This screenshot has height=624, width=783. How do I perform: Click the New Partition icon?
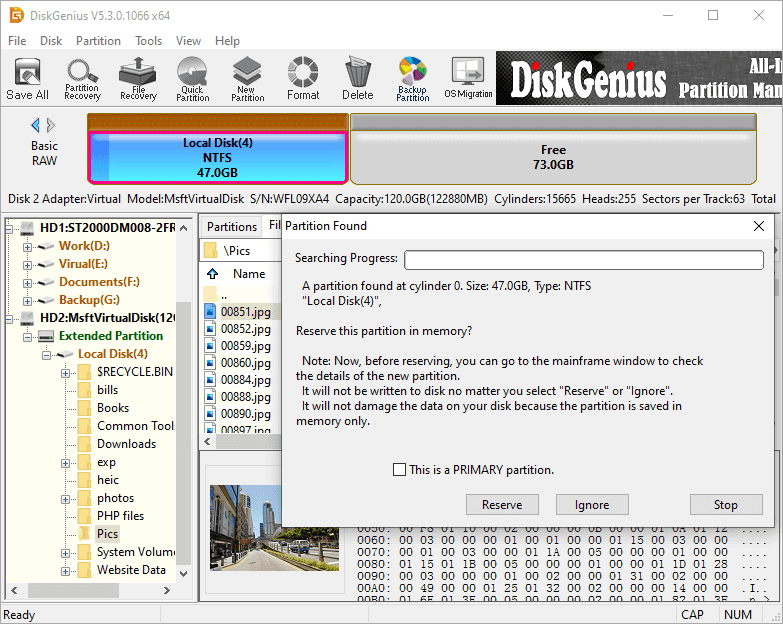[247, 78]
